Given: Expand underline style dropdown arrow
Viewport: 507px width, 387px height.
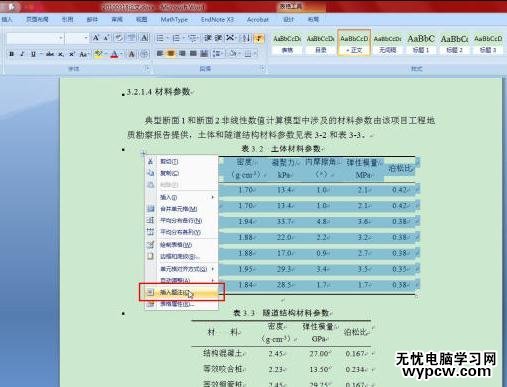Looking at the screenshot, I should (x=41, y=54).
